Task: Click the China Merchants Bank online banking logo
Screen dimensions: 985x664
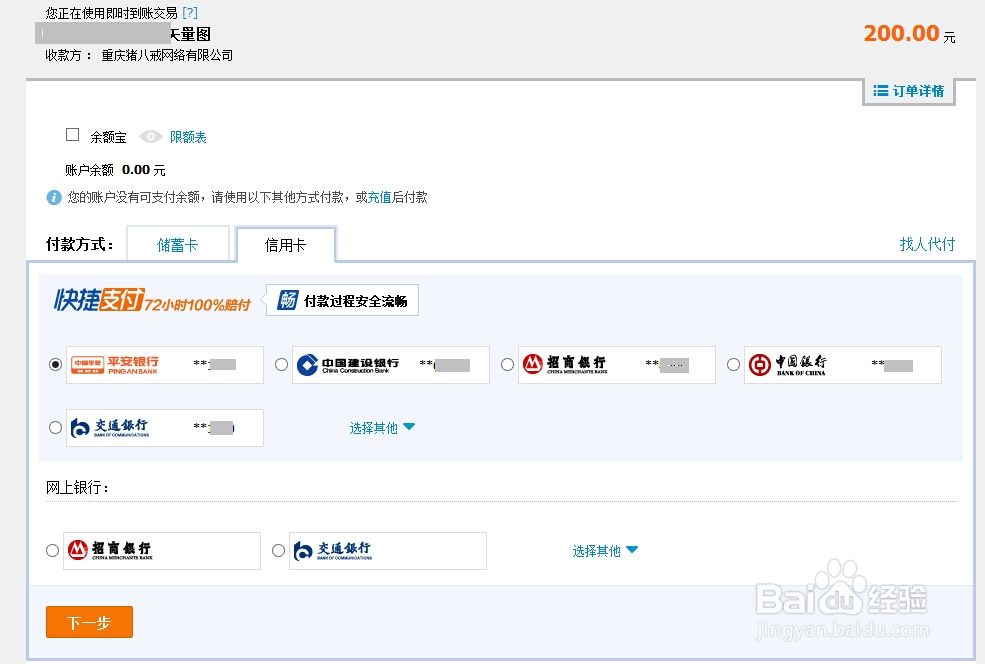Action: 115,550
